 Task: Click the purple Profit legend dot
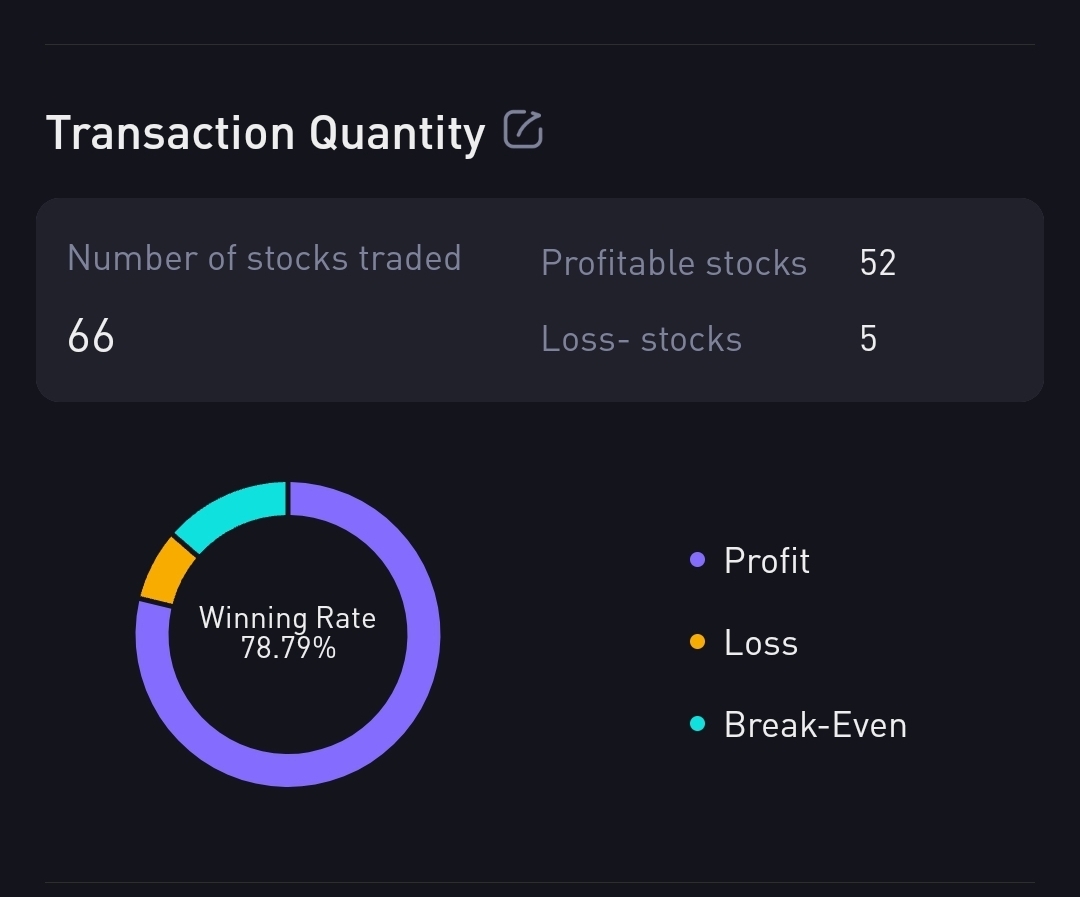pos(698,560)
